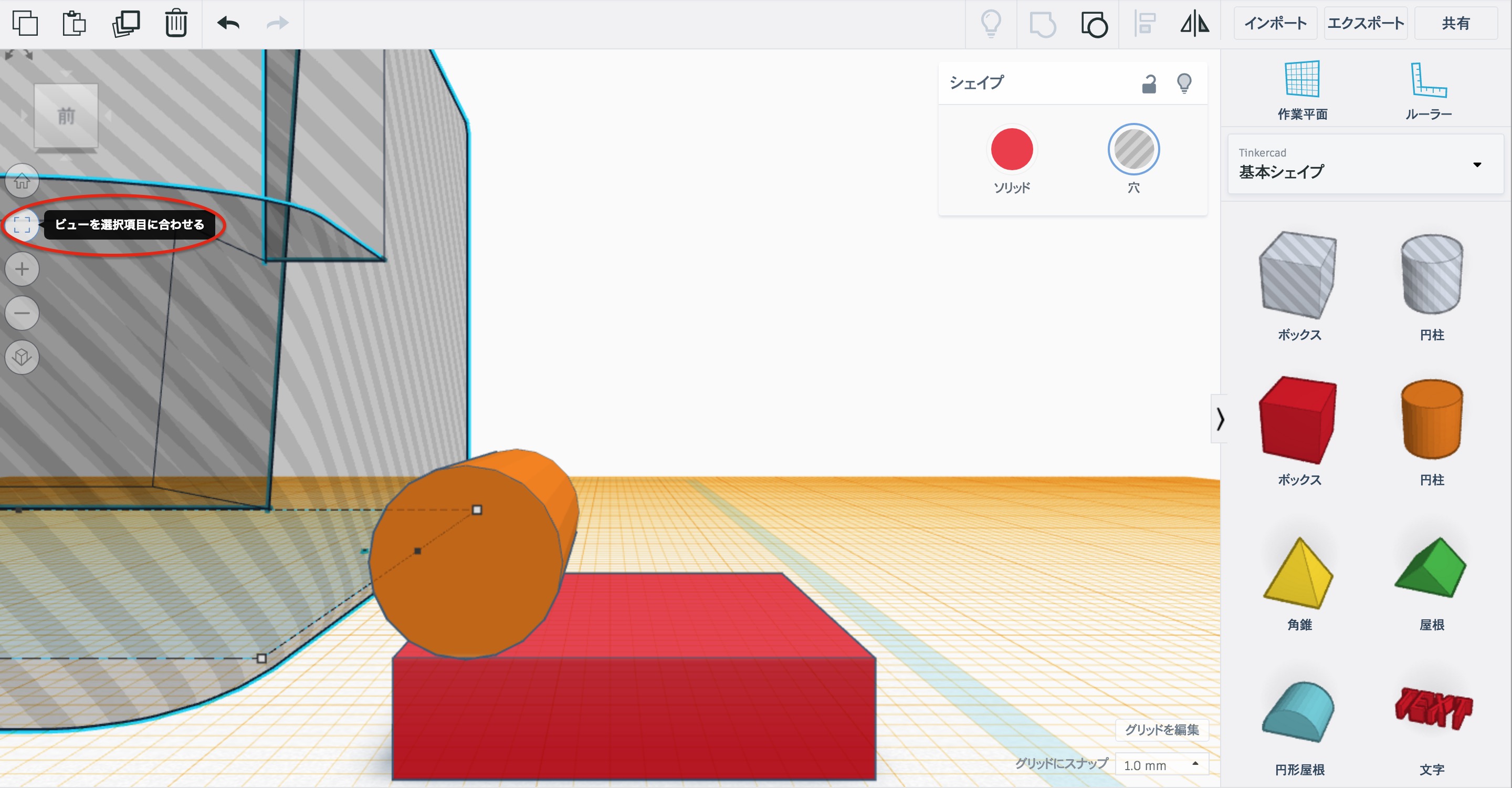Open the snap grid 1.0 mm dropdown

(x=1161, y=764)
